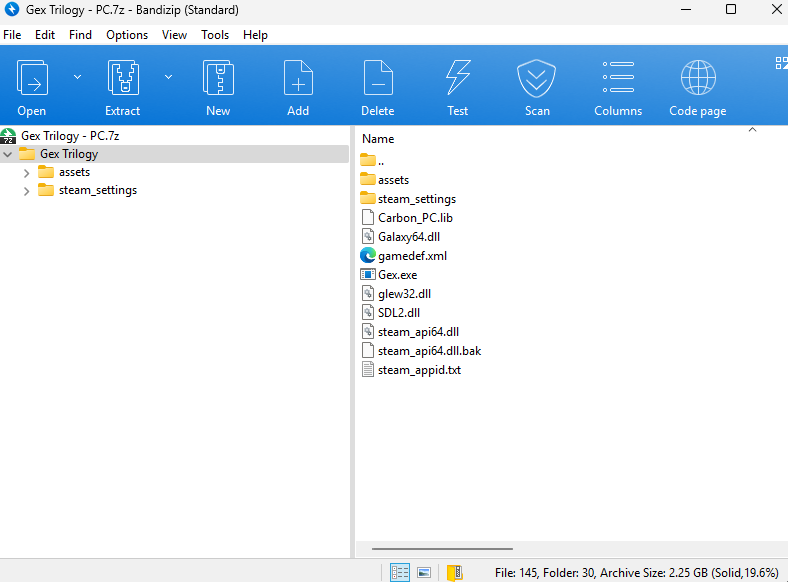Select the assets folder in file list

(393, 180)
